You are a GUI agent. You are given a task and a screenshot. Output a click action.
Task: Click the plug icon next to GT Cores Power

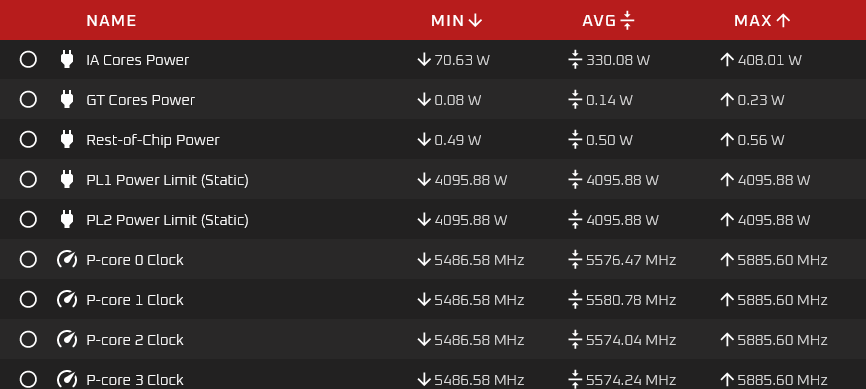pos(67,99)
